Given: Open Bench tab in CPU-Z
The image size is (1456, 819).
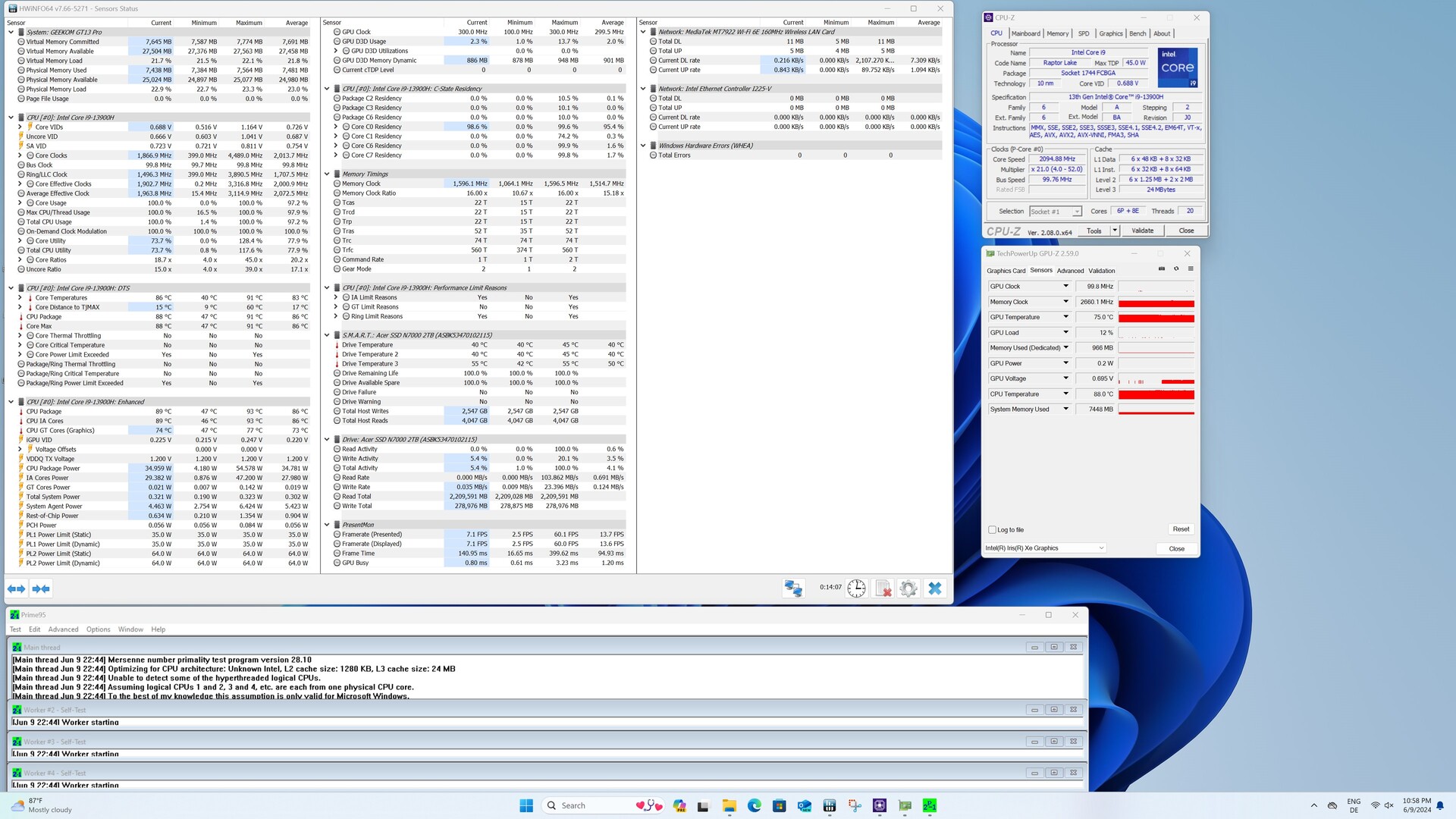Looking at the screenshot, I should pyautogui.click(x=1137, y=33).
